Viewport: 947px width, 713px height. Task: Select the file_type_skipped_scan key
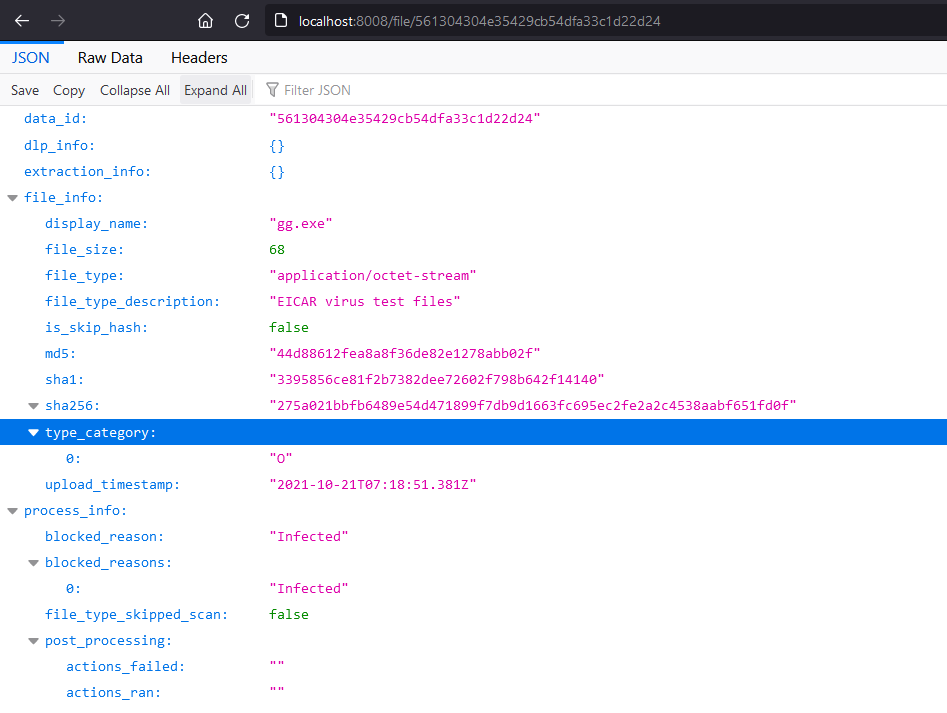(x=136, y=615)
